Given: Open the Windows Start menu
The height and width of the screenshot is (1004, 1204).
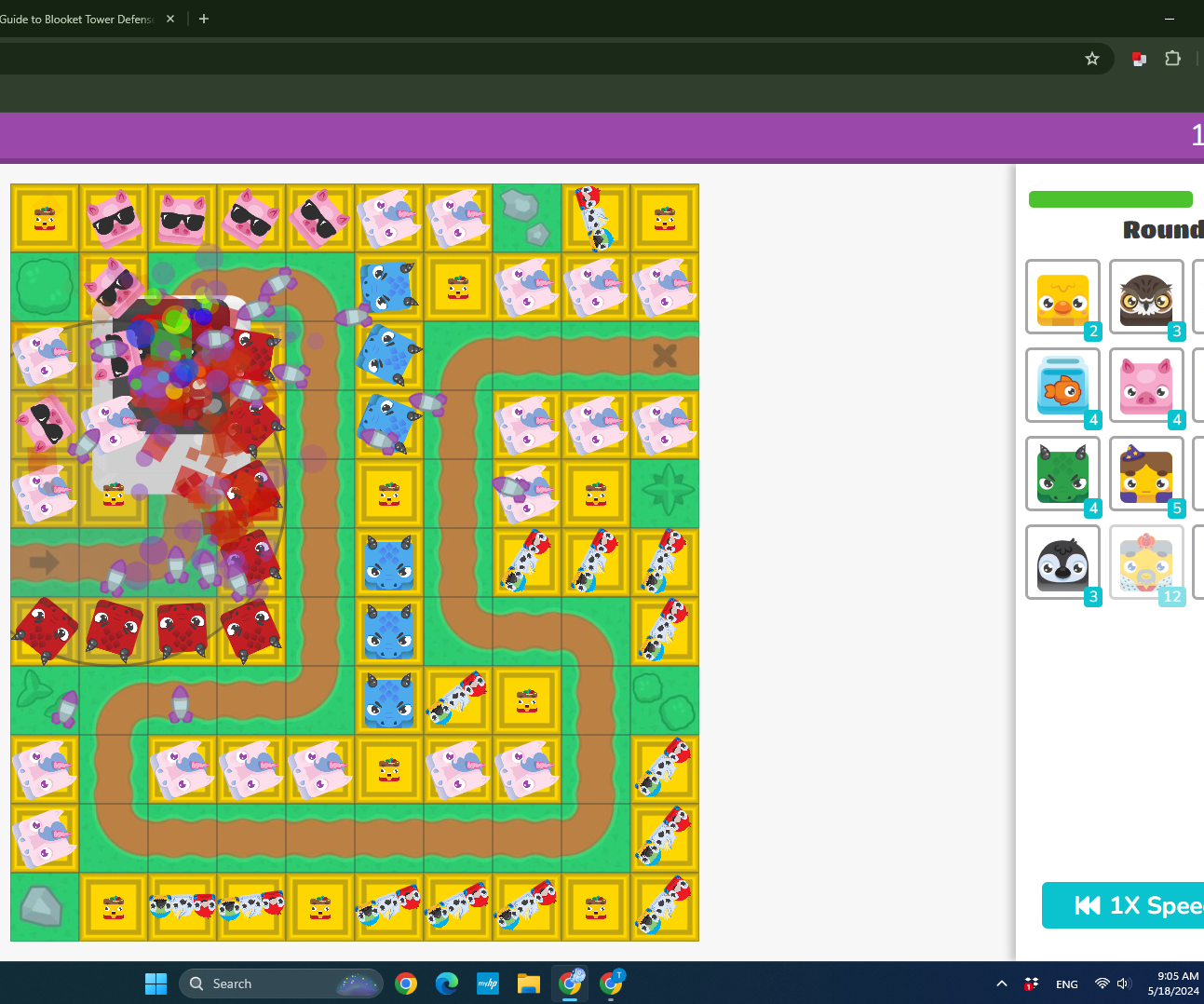Looking at the screenshot, I should pos(156,984).
